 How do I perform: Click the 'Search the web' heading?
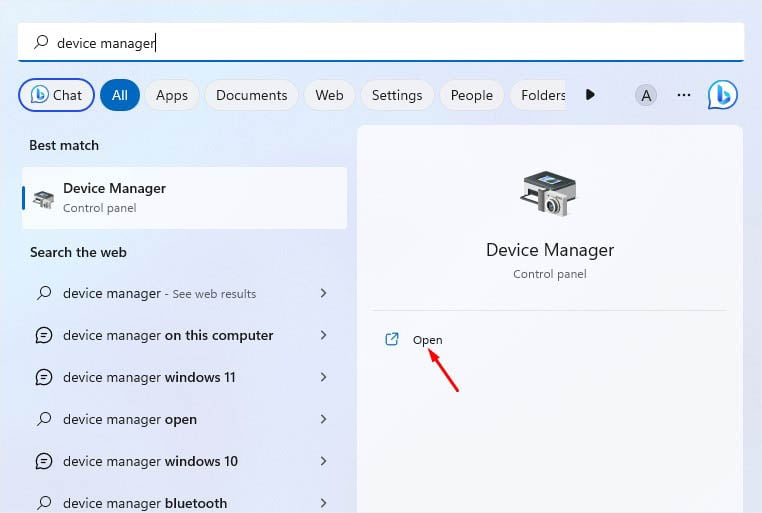point(78,253)
